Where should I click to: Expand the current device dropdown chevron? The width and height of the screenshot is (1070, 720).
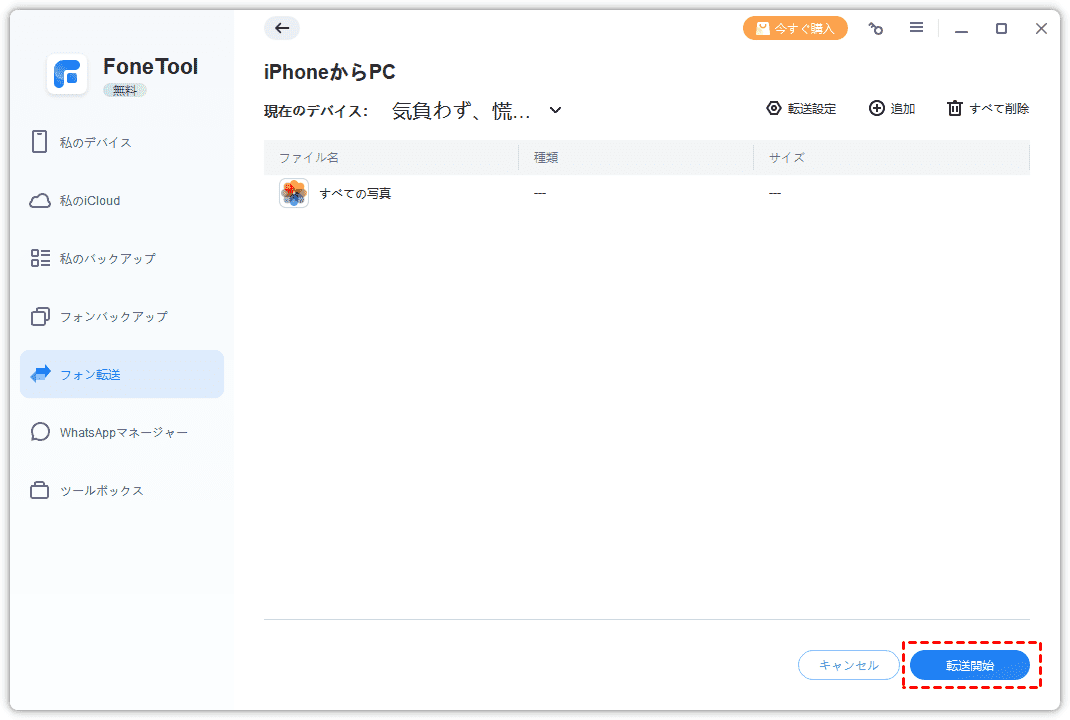556,110
